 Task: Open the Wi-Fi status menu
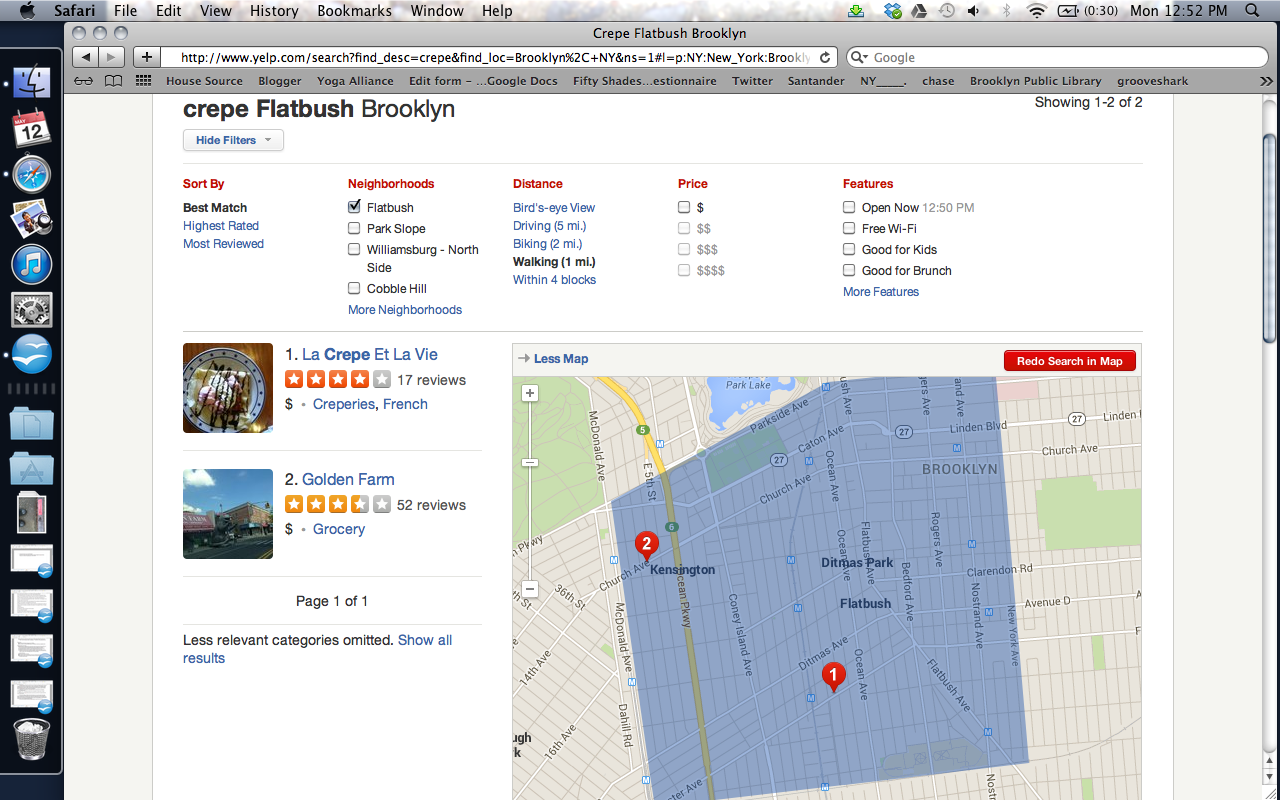[1036, 11]
